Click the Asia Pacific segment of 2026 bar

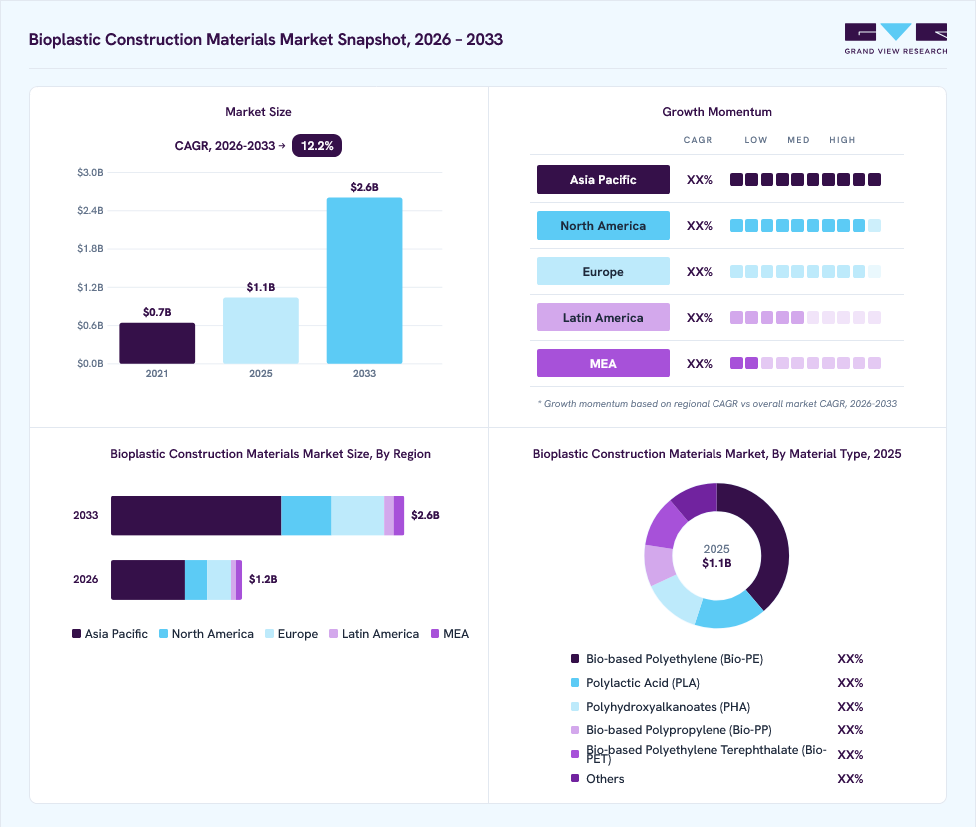[x=148, y=580]
